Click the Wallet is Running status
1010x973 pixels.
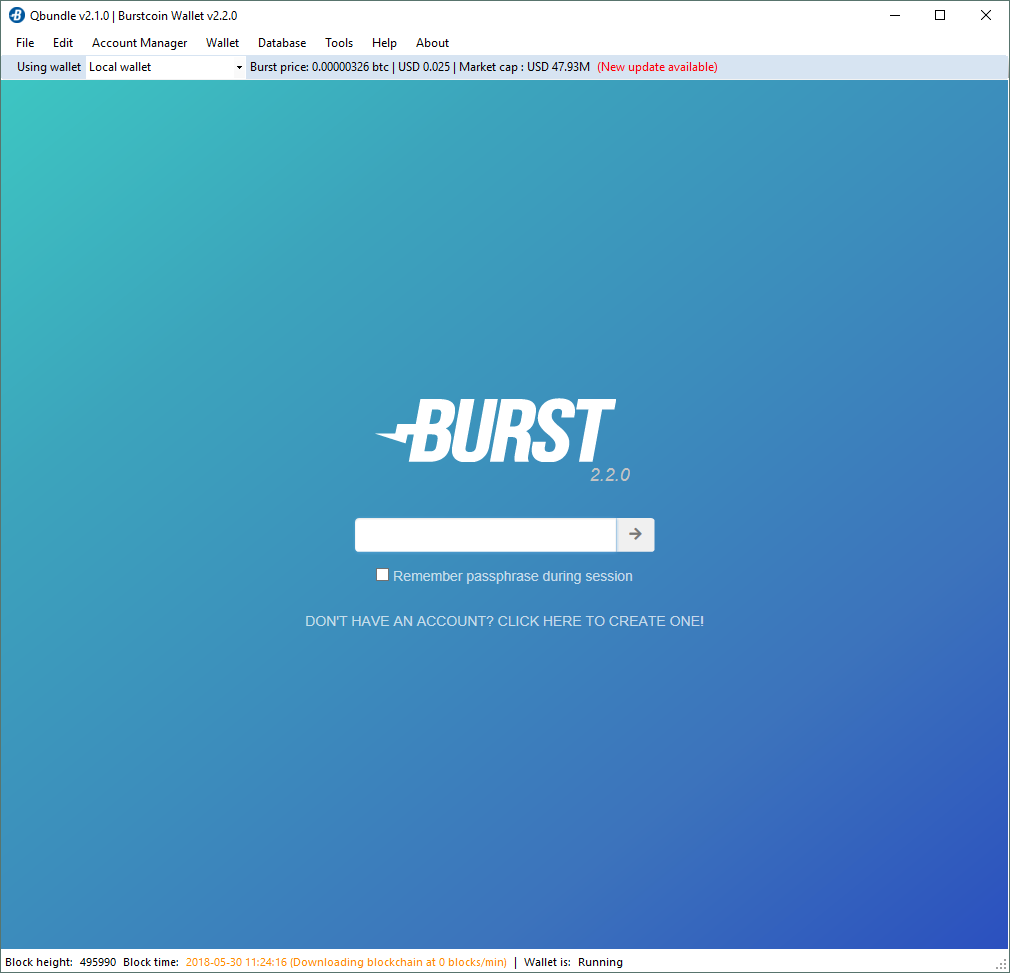573,962
